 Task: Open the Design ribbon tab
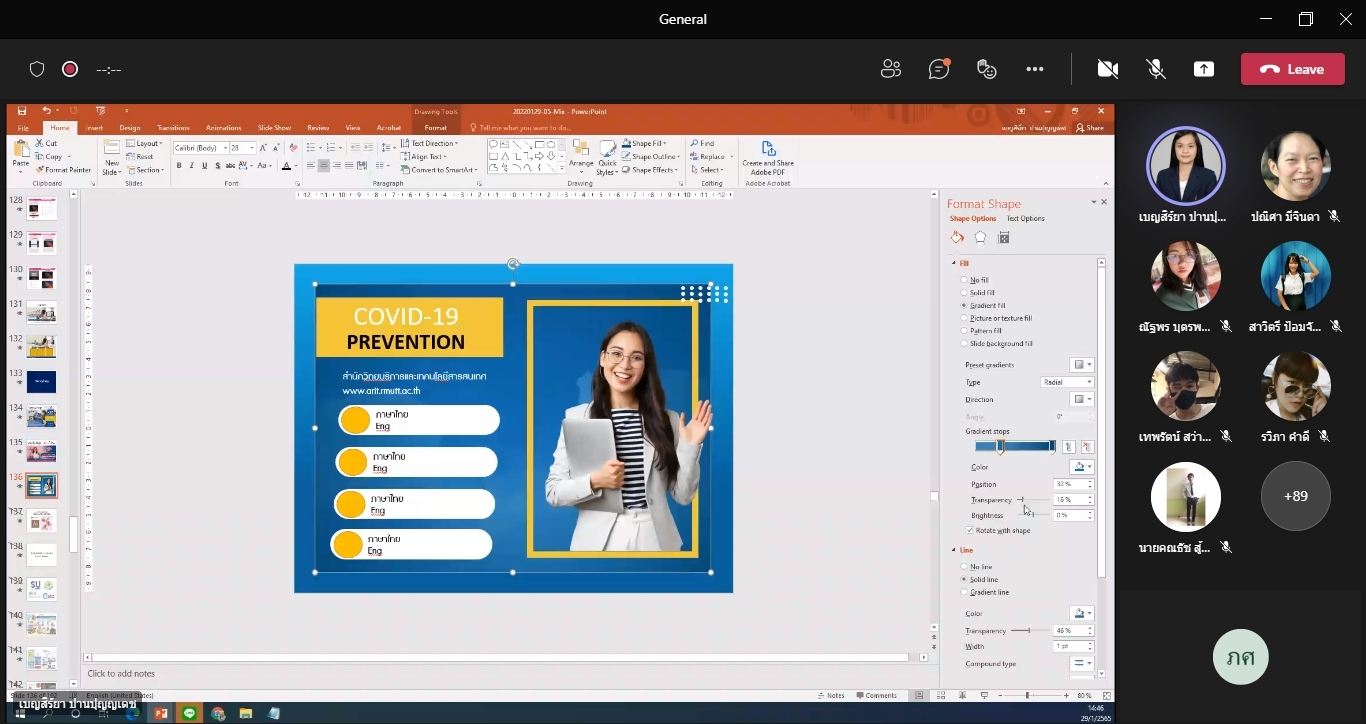pyautogui.click(x=130, y=128)
